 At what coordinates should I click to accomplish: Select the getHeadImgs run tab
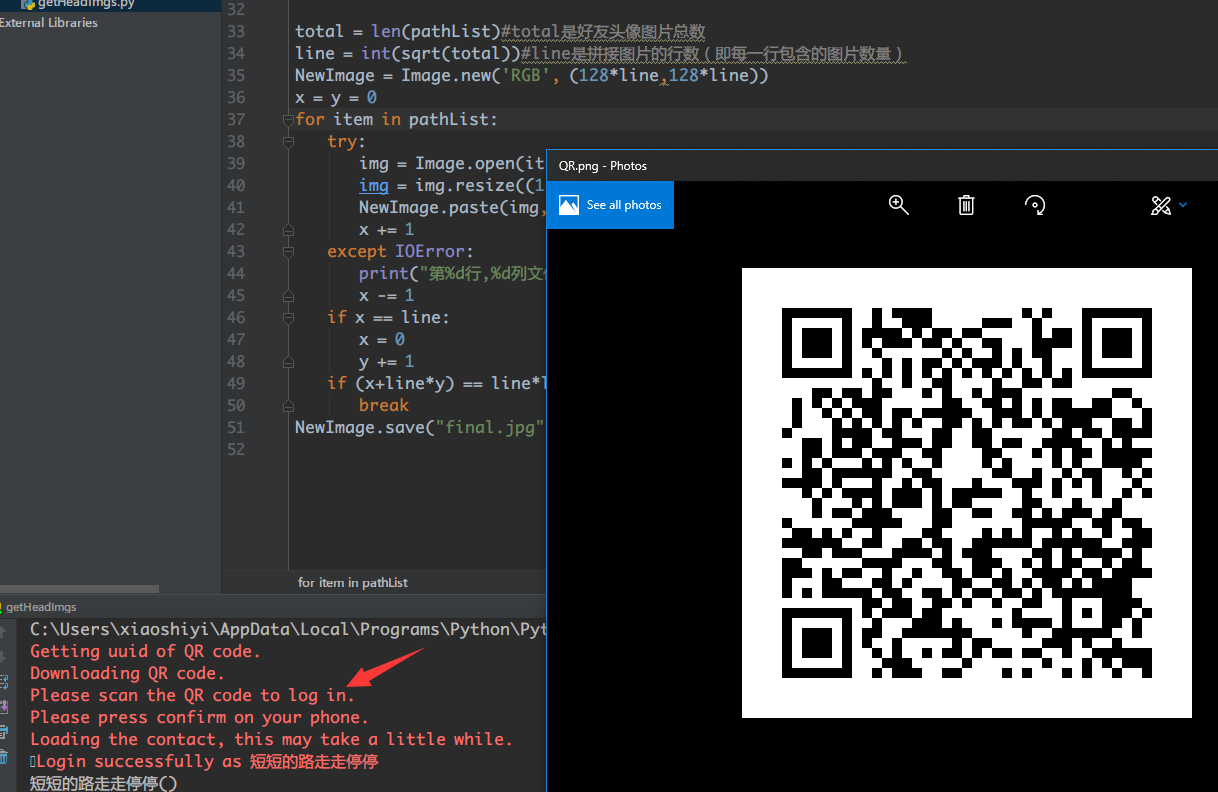41,607
